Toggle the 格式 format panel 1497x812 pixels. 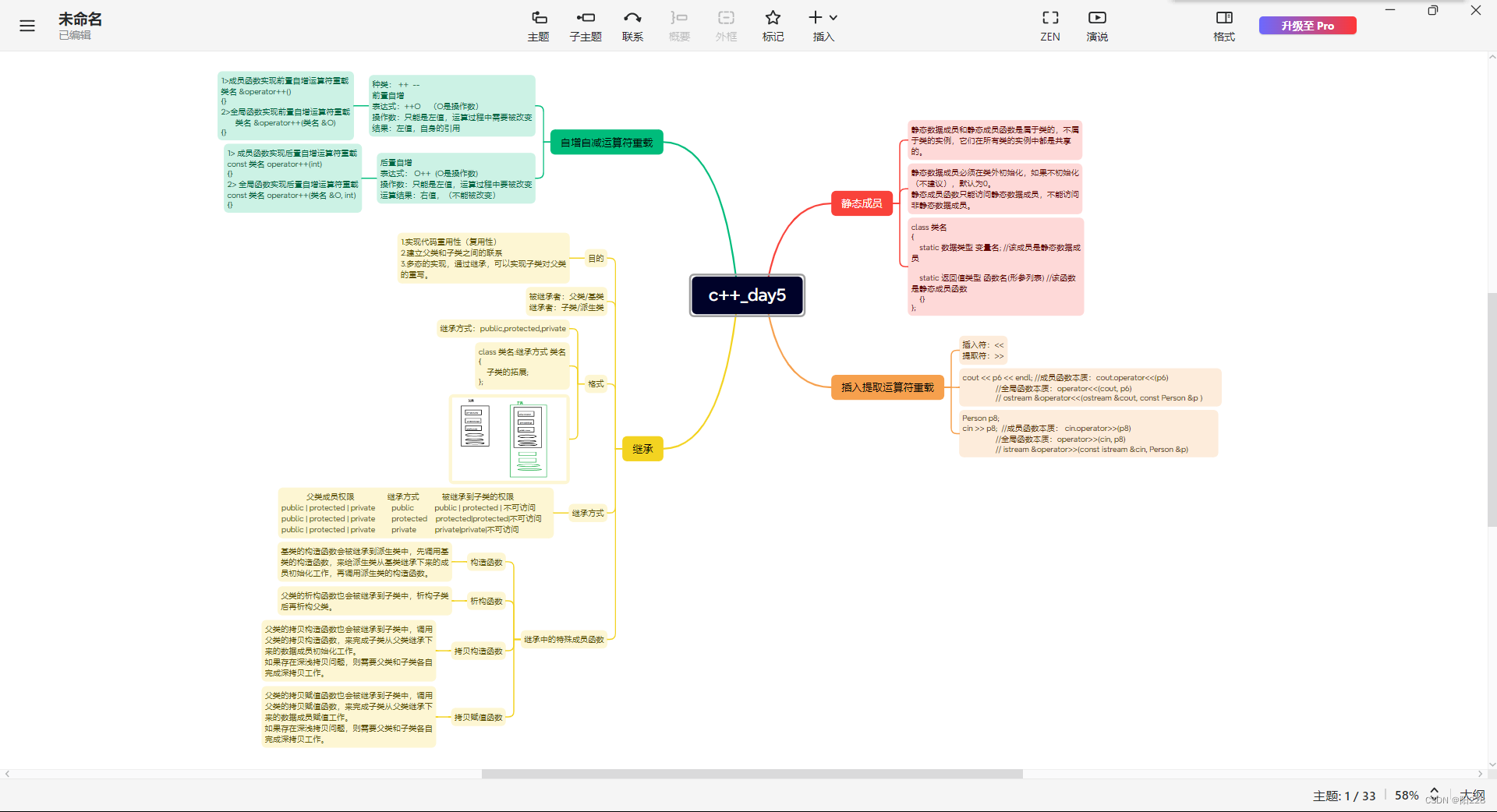1224,26
